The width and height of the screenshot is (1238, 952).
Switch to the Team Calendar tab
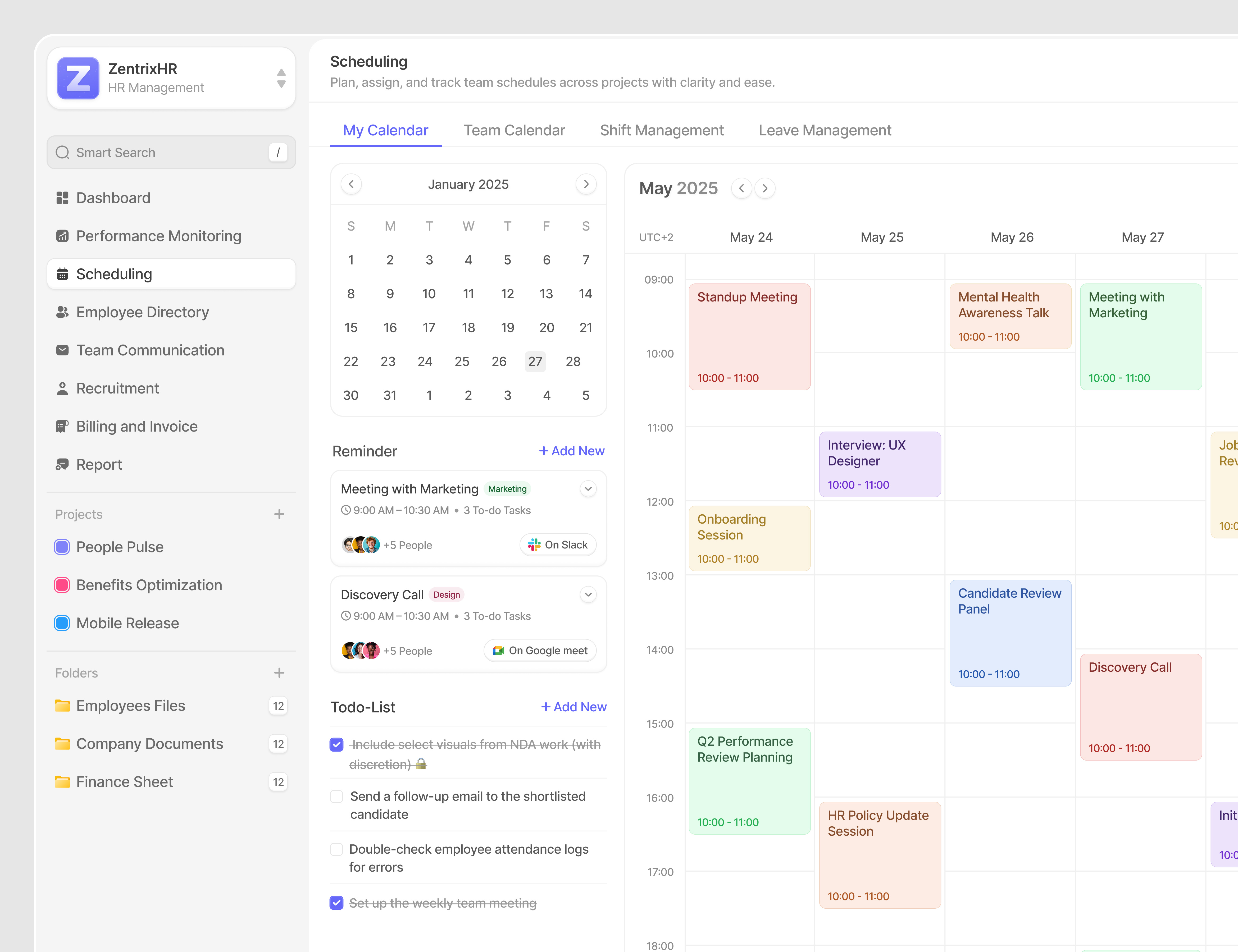point(514,130)
